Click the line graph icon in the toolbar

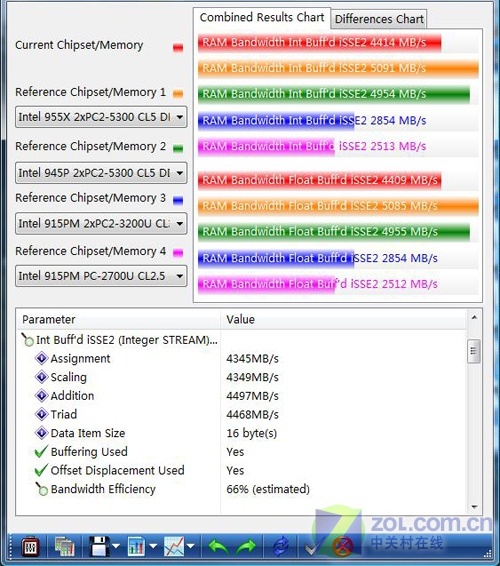pos(174,546)
